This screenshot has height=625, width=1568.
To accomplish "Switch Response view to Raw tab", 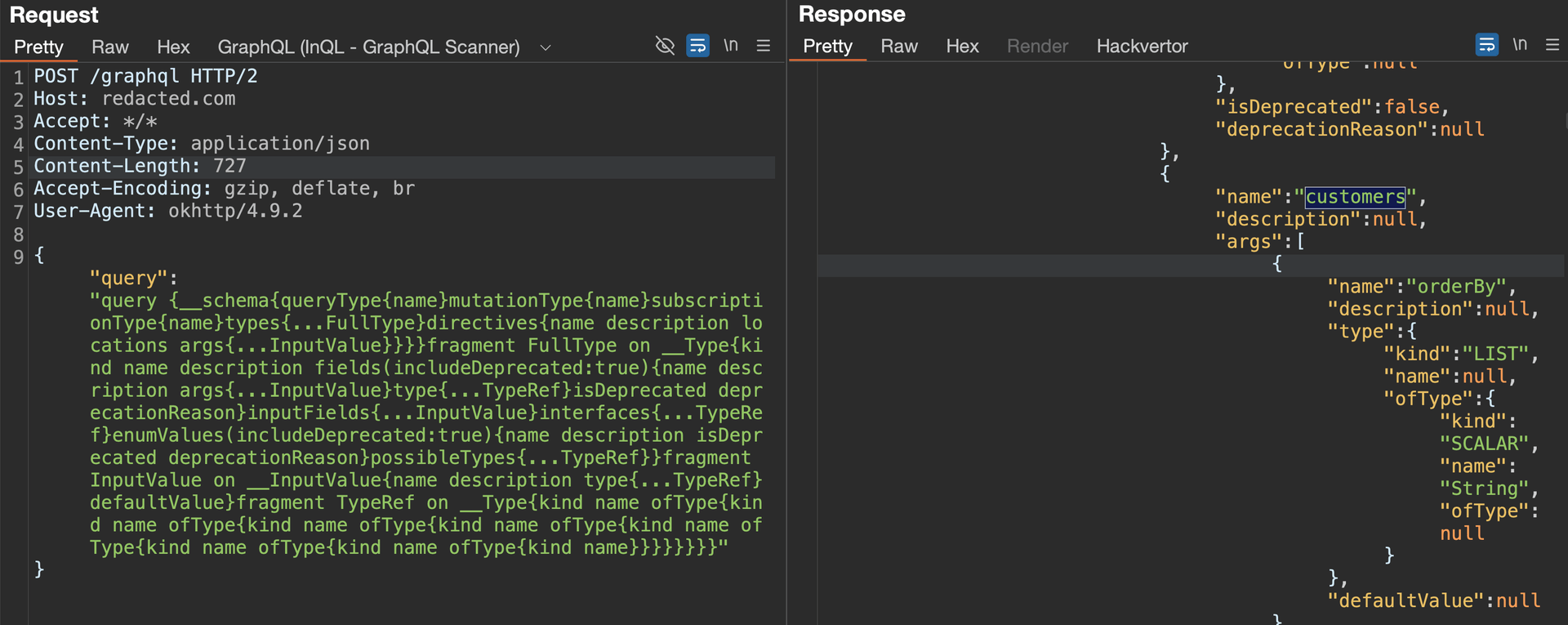I will tap(899, 47).
